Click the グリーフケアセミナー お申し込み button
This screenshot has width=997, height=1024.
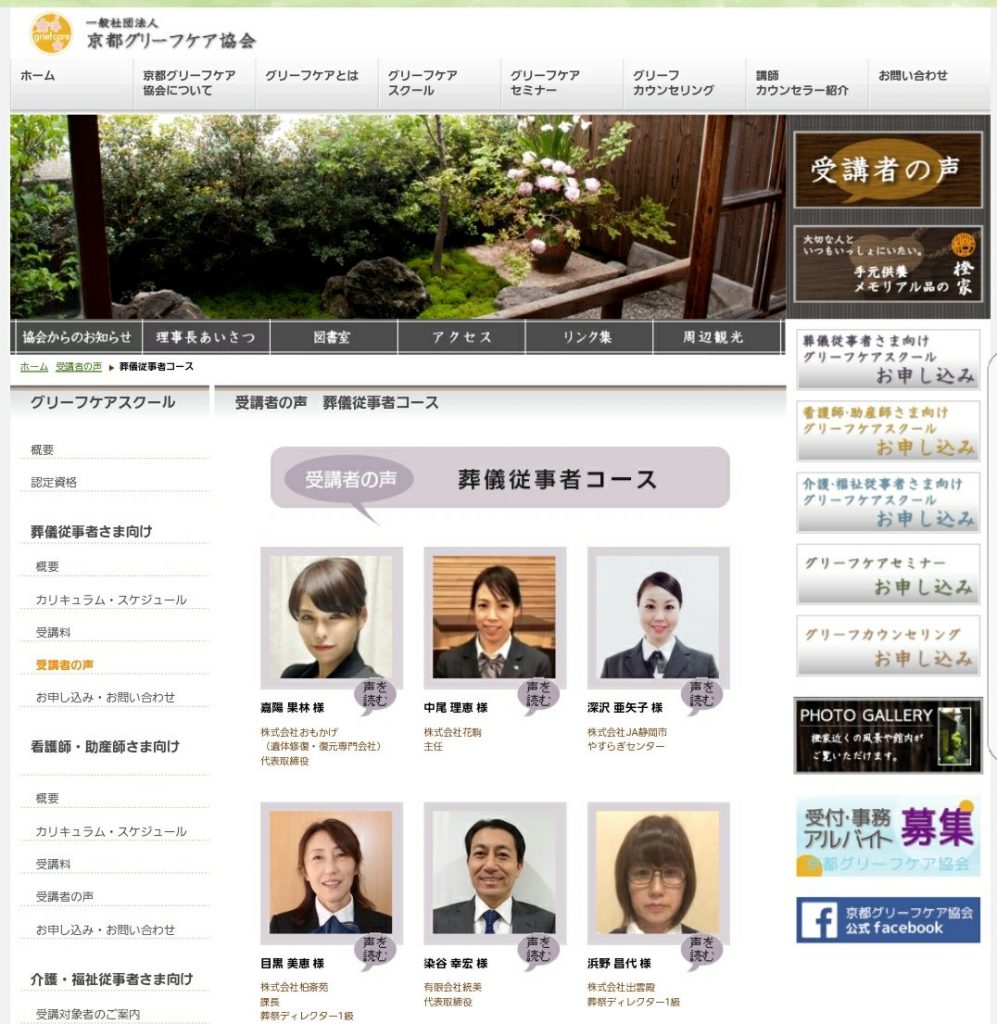coord(887,575)
